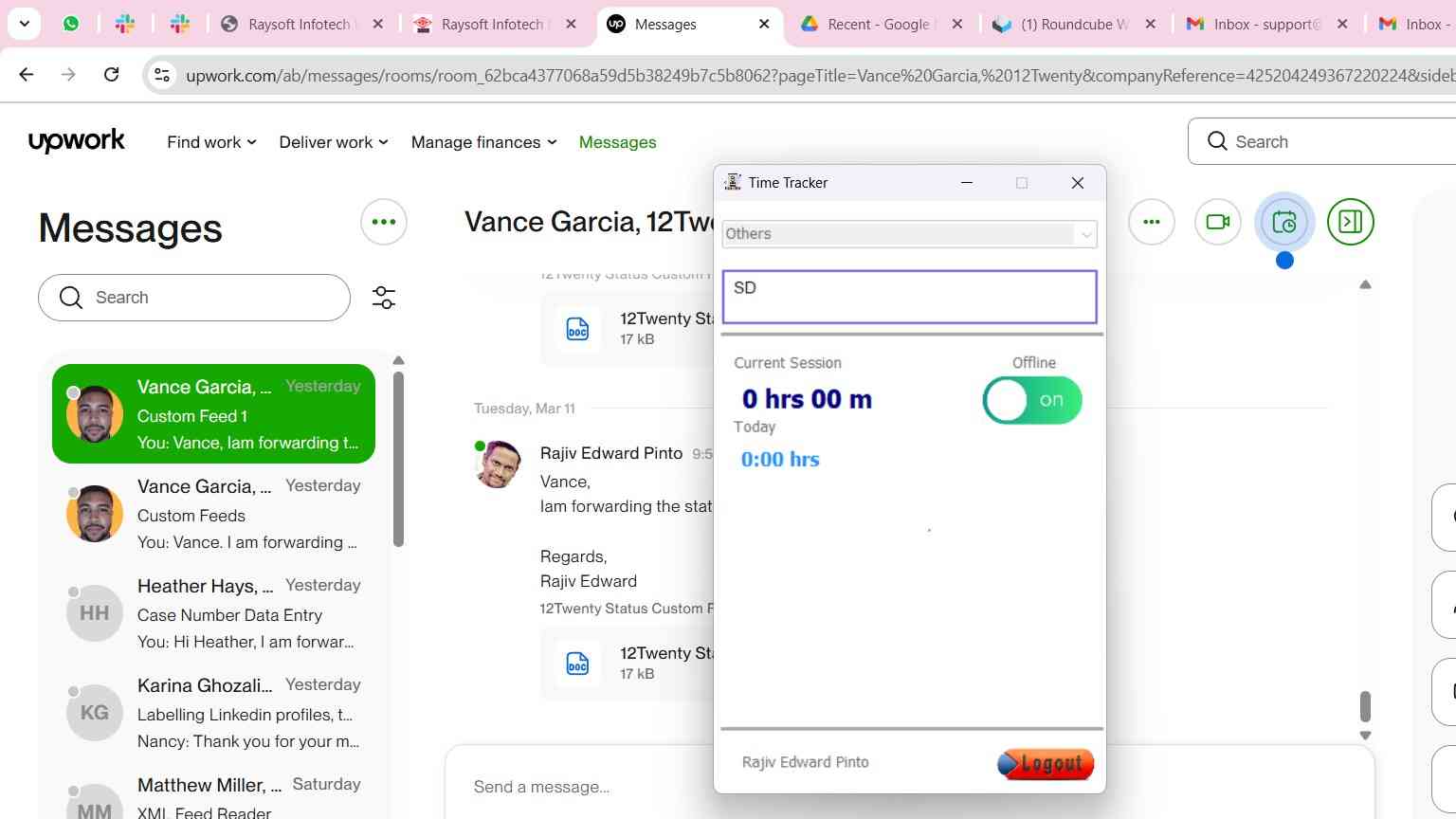Expand the Deliver work menu
This screenshot has width=1456, height=819.
(334, 142)
